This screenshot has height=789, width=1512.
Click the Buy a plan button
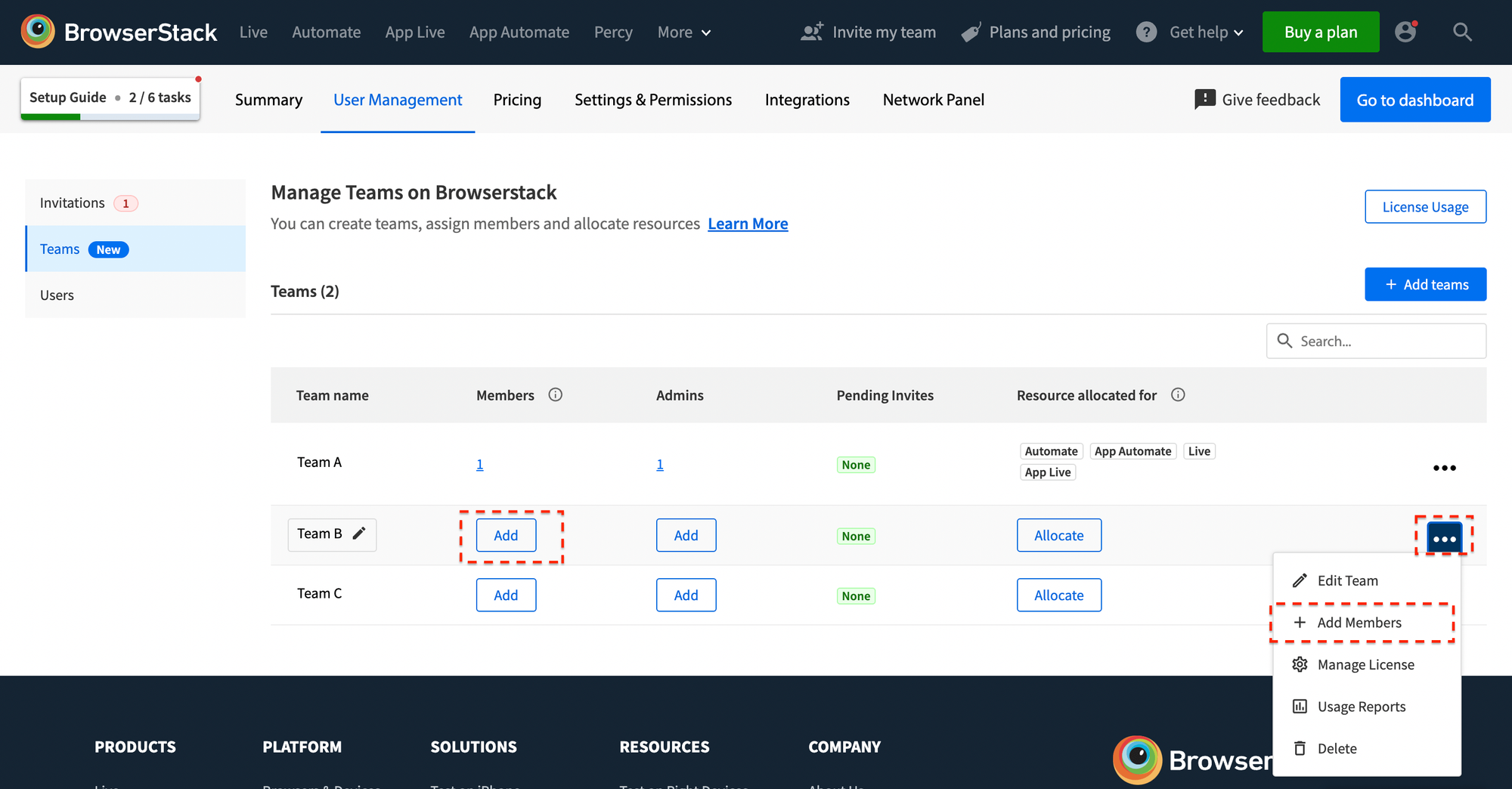[x=1321, y=32]
